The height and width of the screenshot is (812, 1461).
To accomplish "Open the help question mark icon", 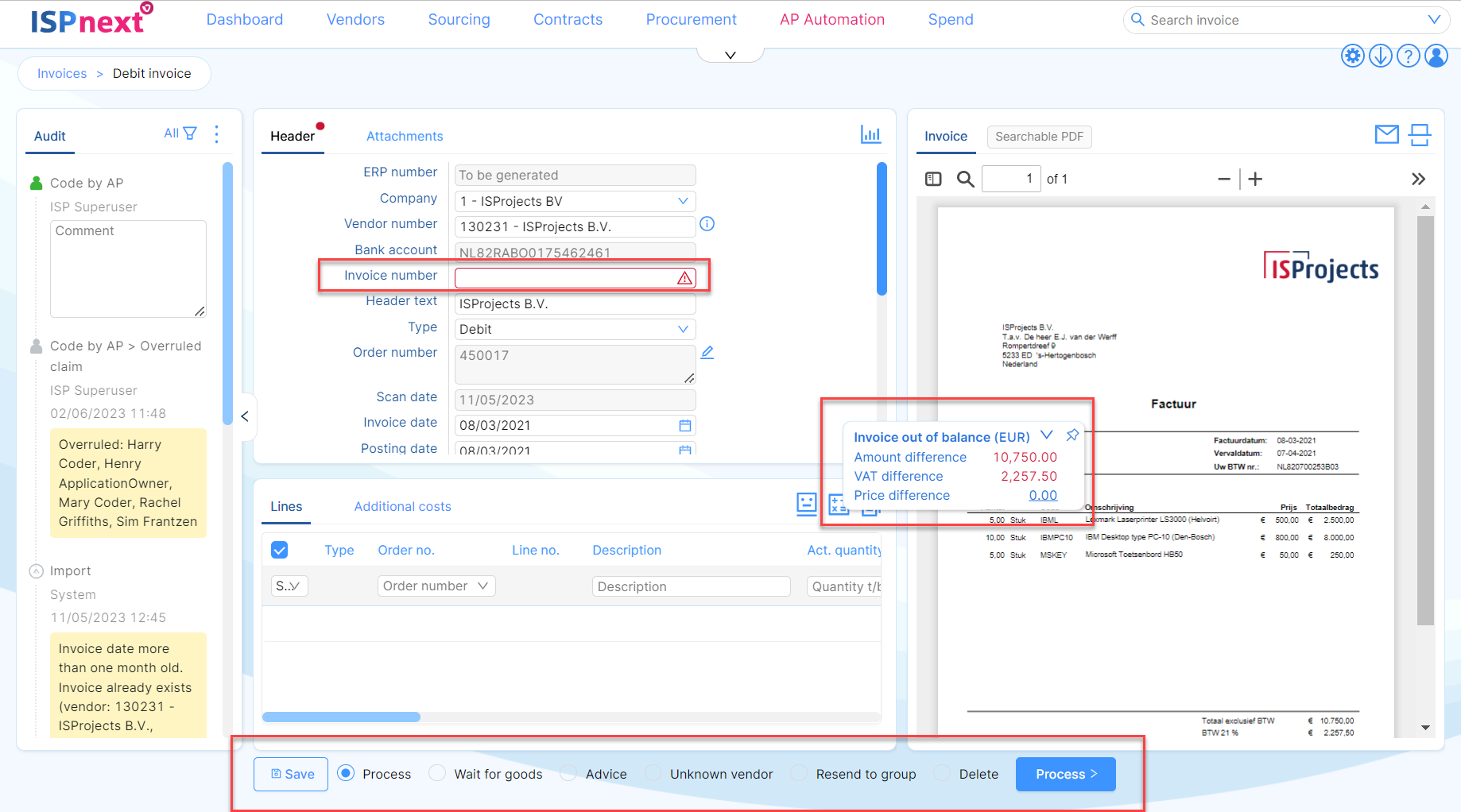I will click(x=1409, y=56).
